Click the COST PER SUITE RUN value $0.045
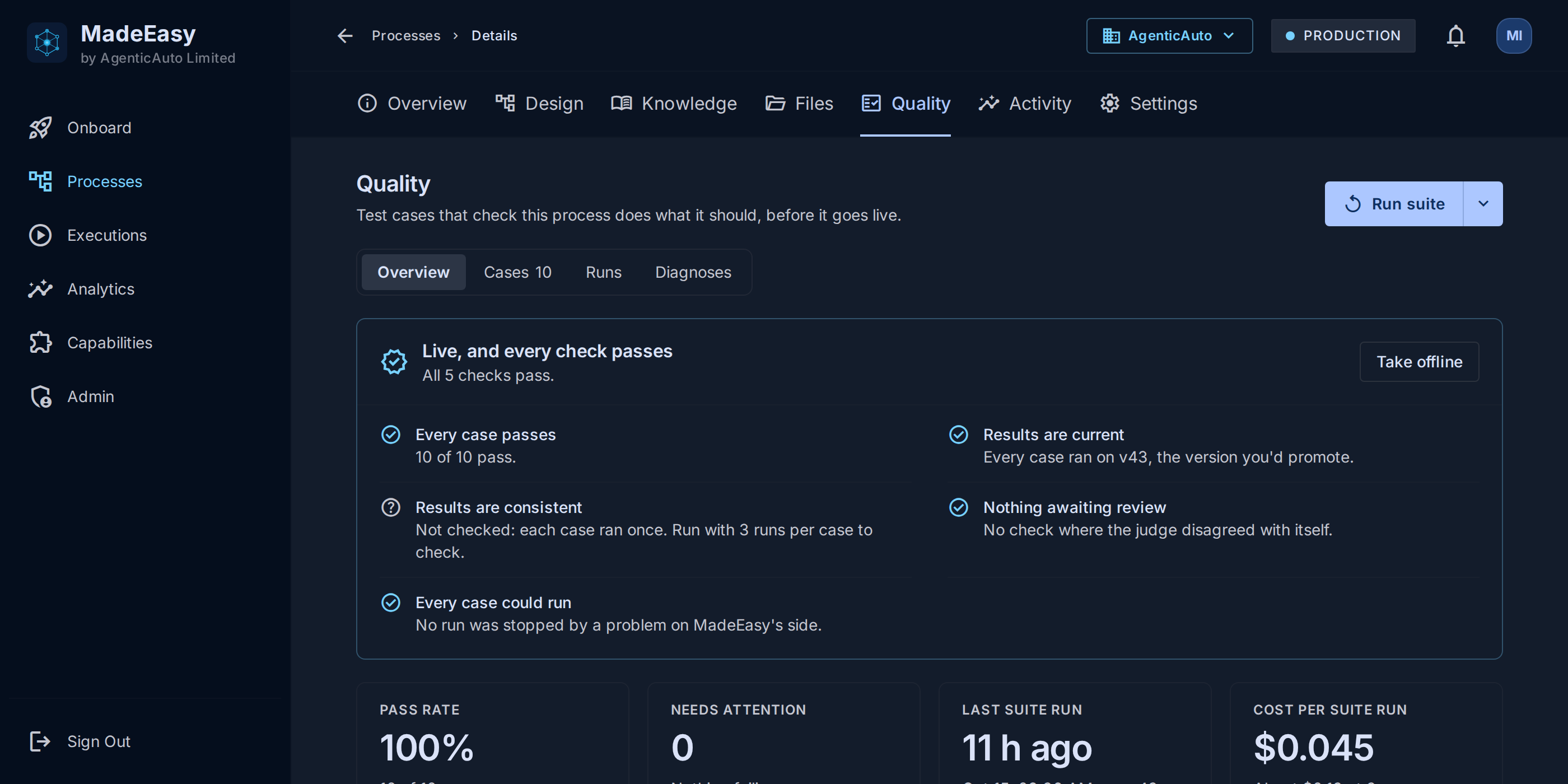 (x=1314, y=748)
